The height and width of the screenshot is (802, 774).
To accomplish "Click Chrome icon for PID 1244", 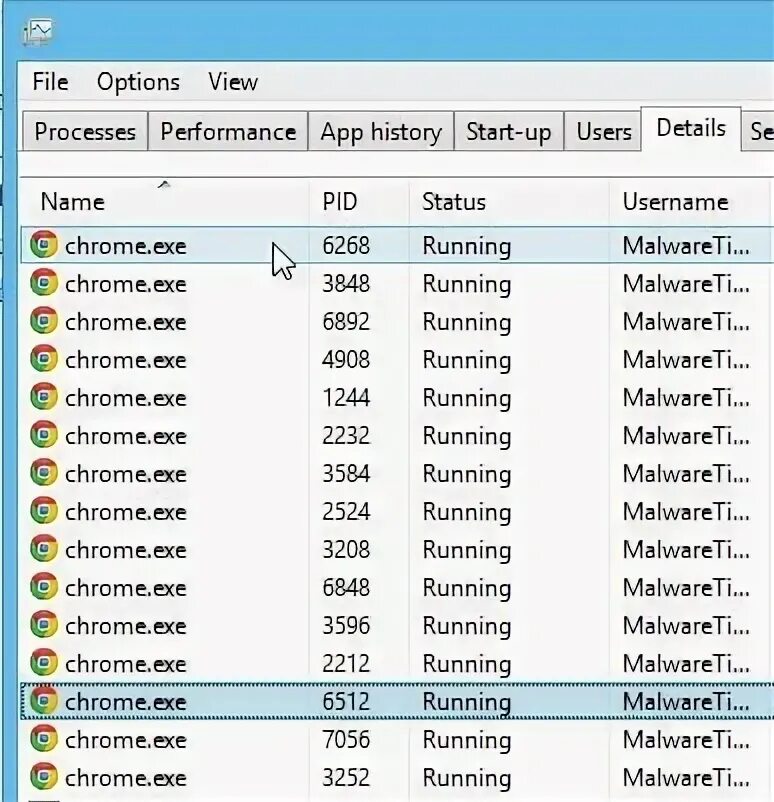I will [x=44, y=397].
